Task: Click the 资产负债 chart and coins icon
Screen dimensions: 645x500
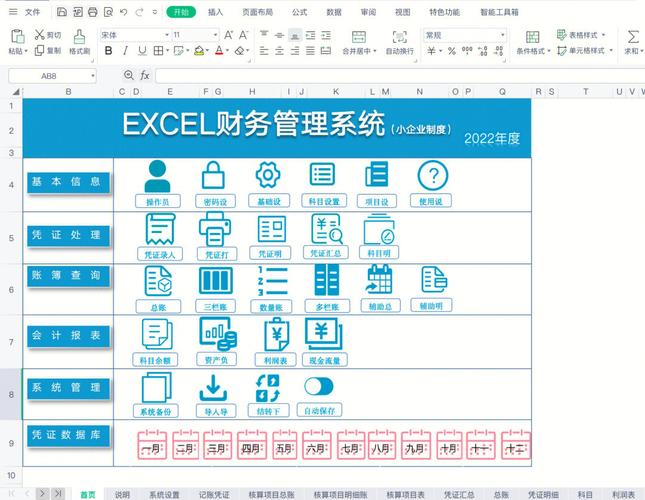Action: [218, 333]
